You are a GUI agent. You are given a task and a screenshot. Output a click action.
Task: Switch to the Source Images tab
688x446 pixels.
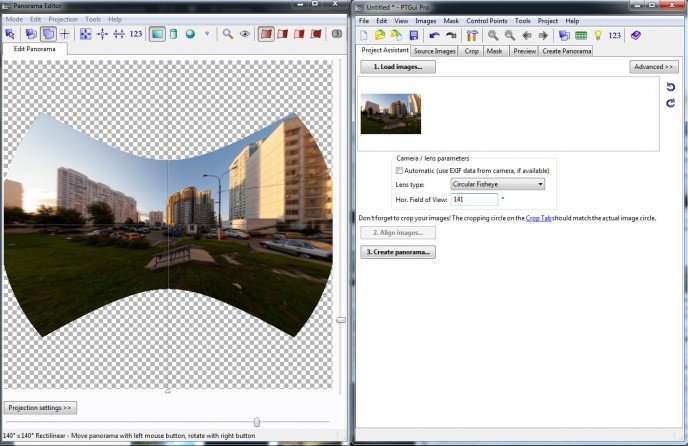(x=434, y=51)
